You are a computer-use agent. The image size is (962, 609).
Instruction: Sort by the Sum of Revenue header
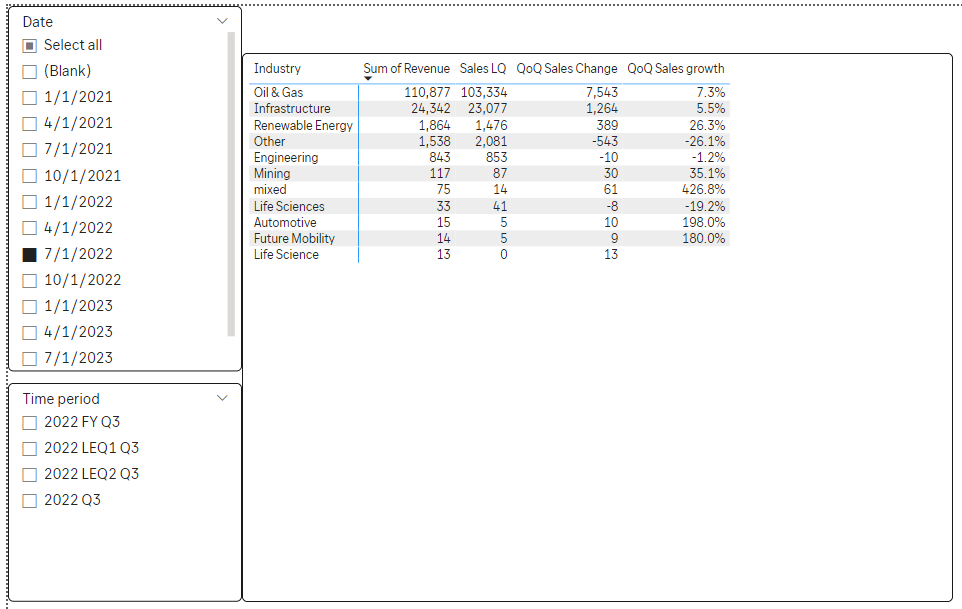click(x=406, y=69)
